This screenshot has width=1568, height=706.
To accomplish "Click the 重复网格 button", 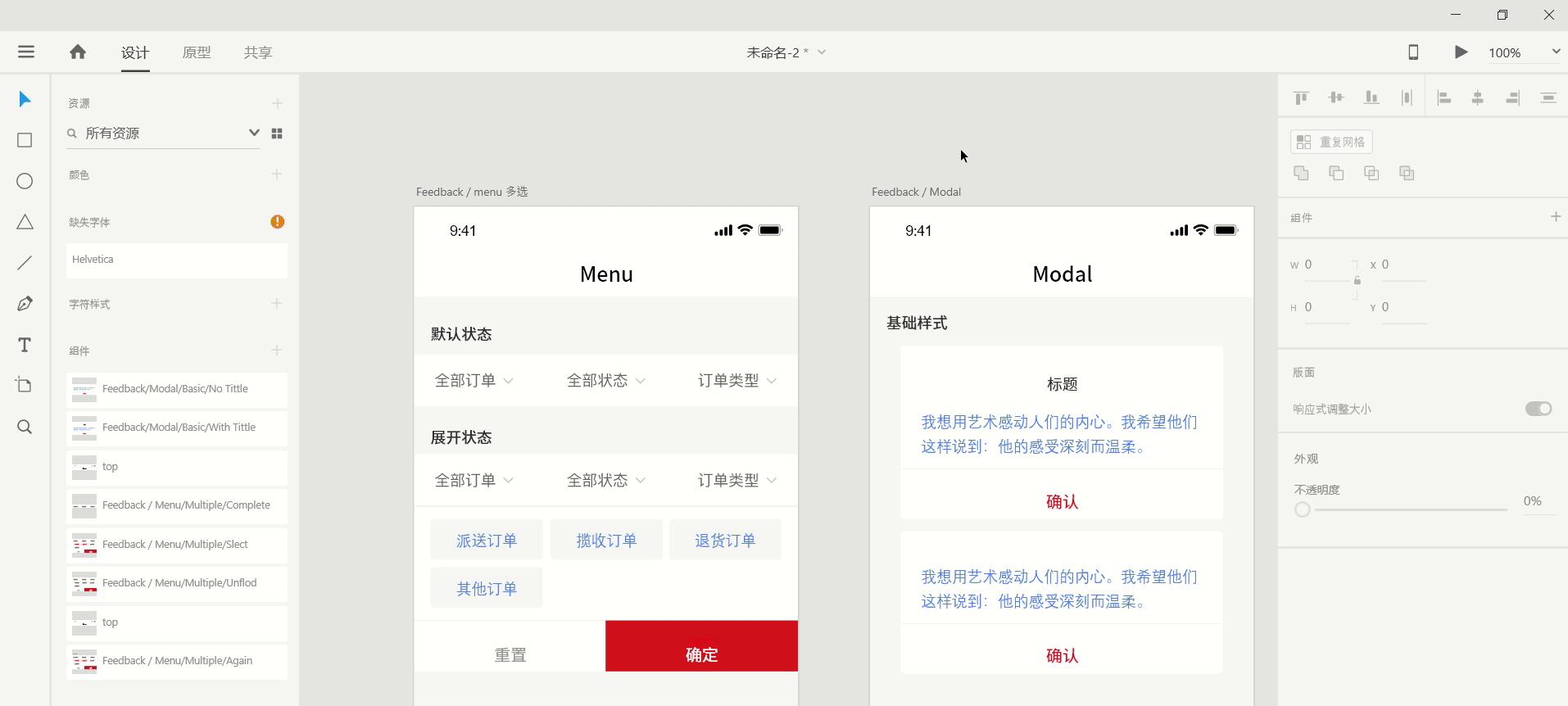I will pyautogui.click(x=1331, y=142).
